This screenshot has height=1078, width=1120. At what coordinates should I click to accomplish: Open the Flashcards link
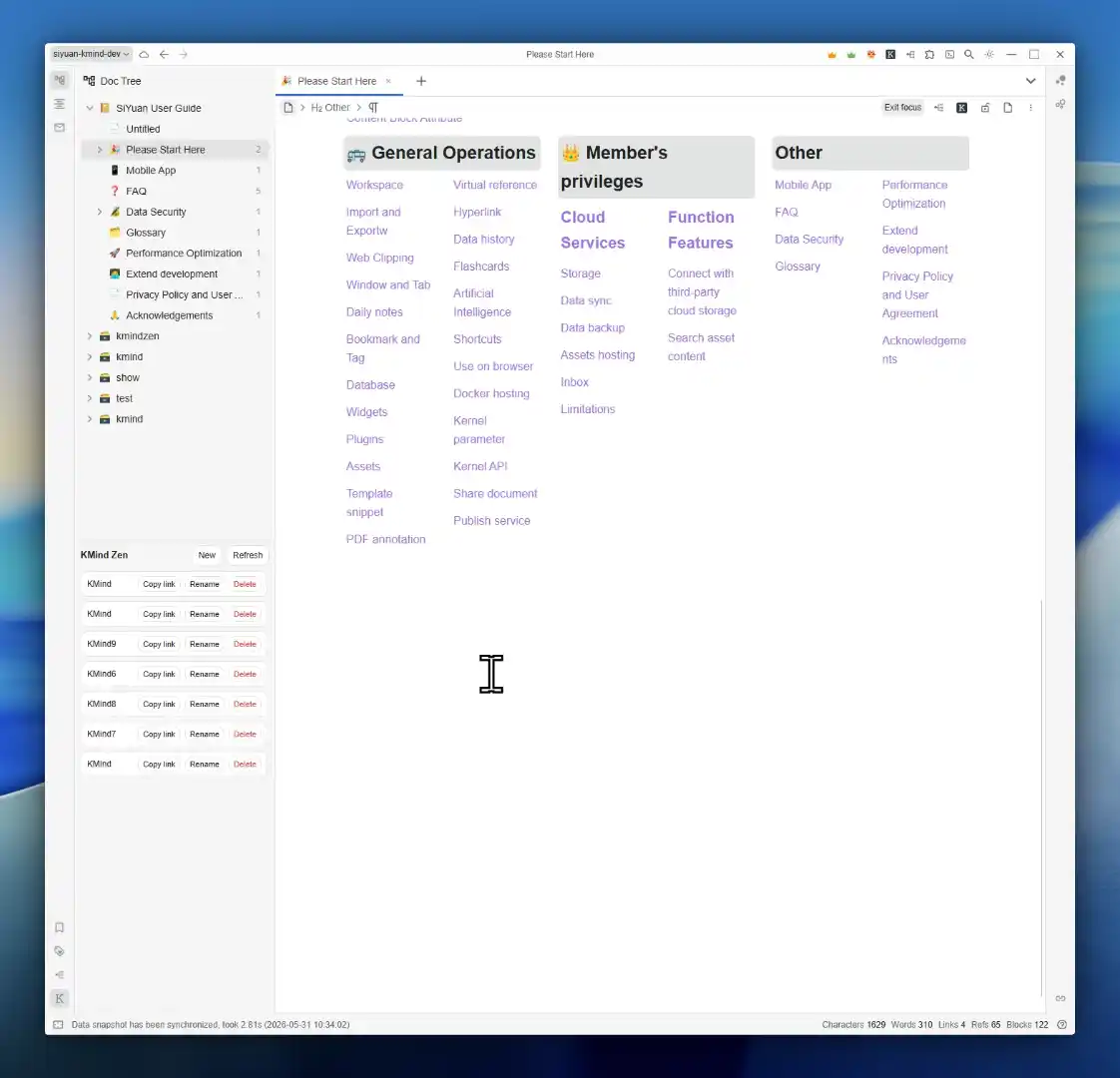coord(481,266)
